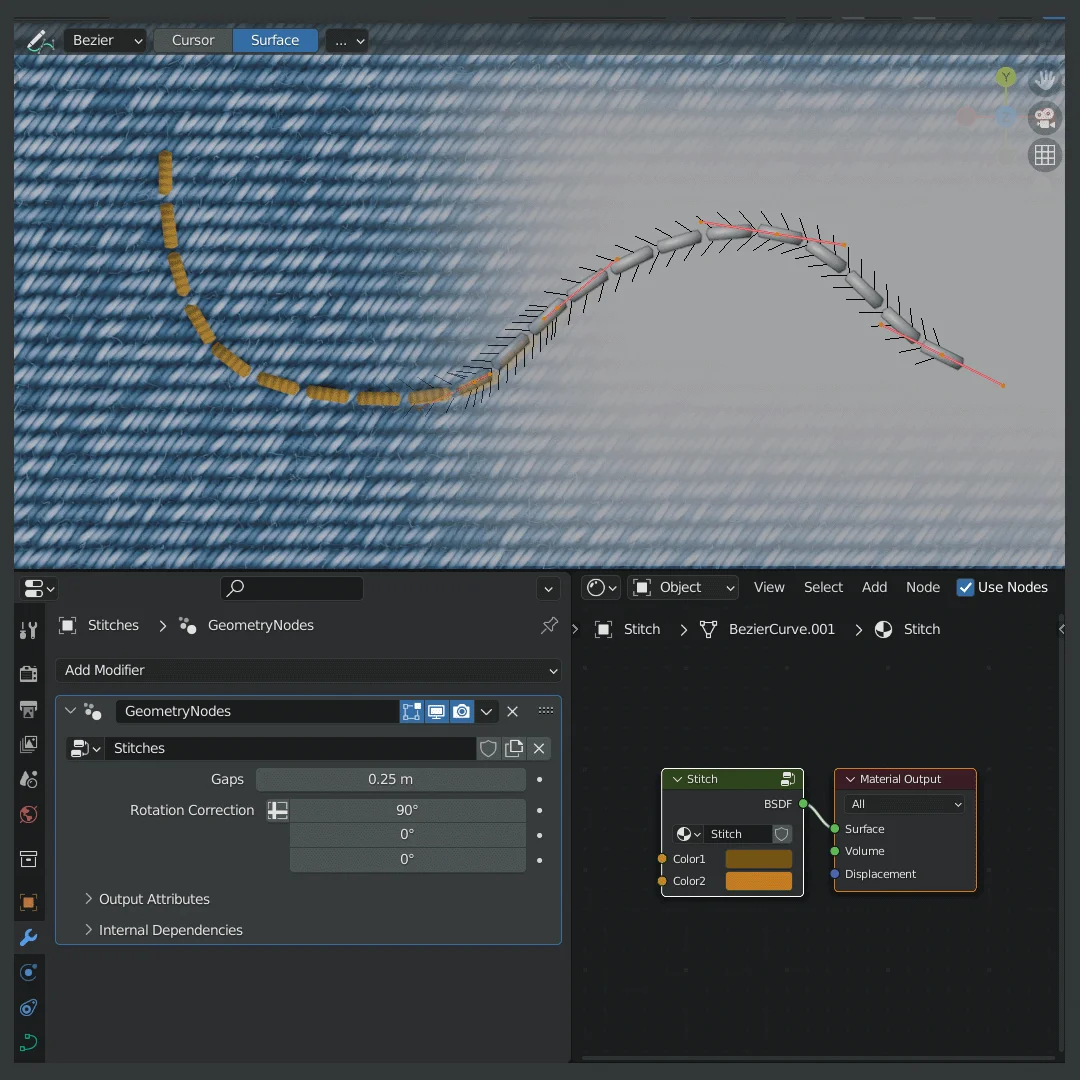Switch to the Surface tab in the header
This screenshot has height=1080, width=1080.
click(x=275, y=40)
